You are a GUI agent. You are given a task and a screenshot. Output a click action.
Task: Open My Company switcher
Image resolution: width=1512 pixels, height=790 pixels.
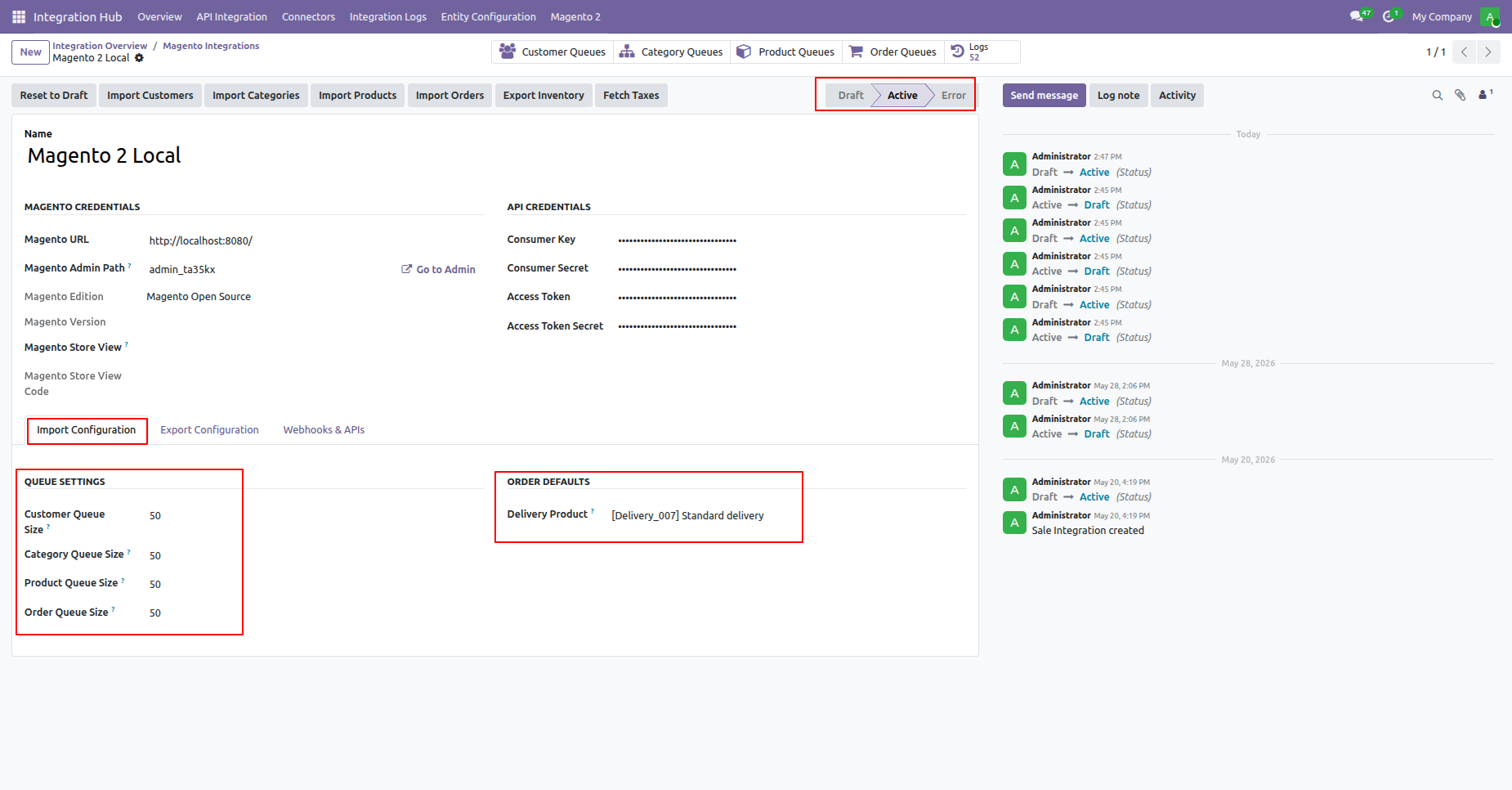(x=1442, y=16)
